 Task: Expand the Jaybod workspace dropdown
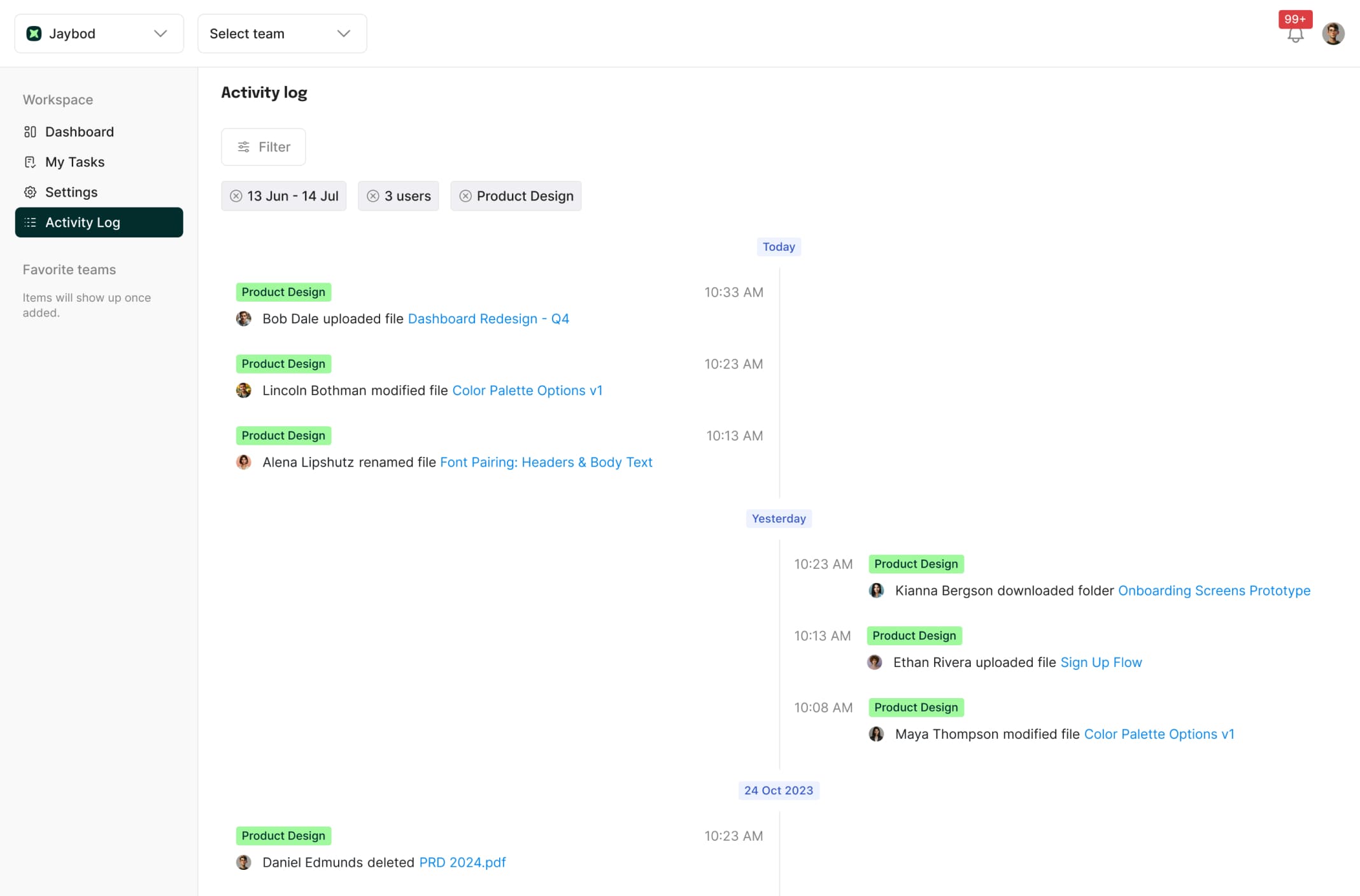tap(160, 33)
